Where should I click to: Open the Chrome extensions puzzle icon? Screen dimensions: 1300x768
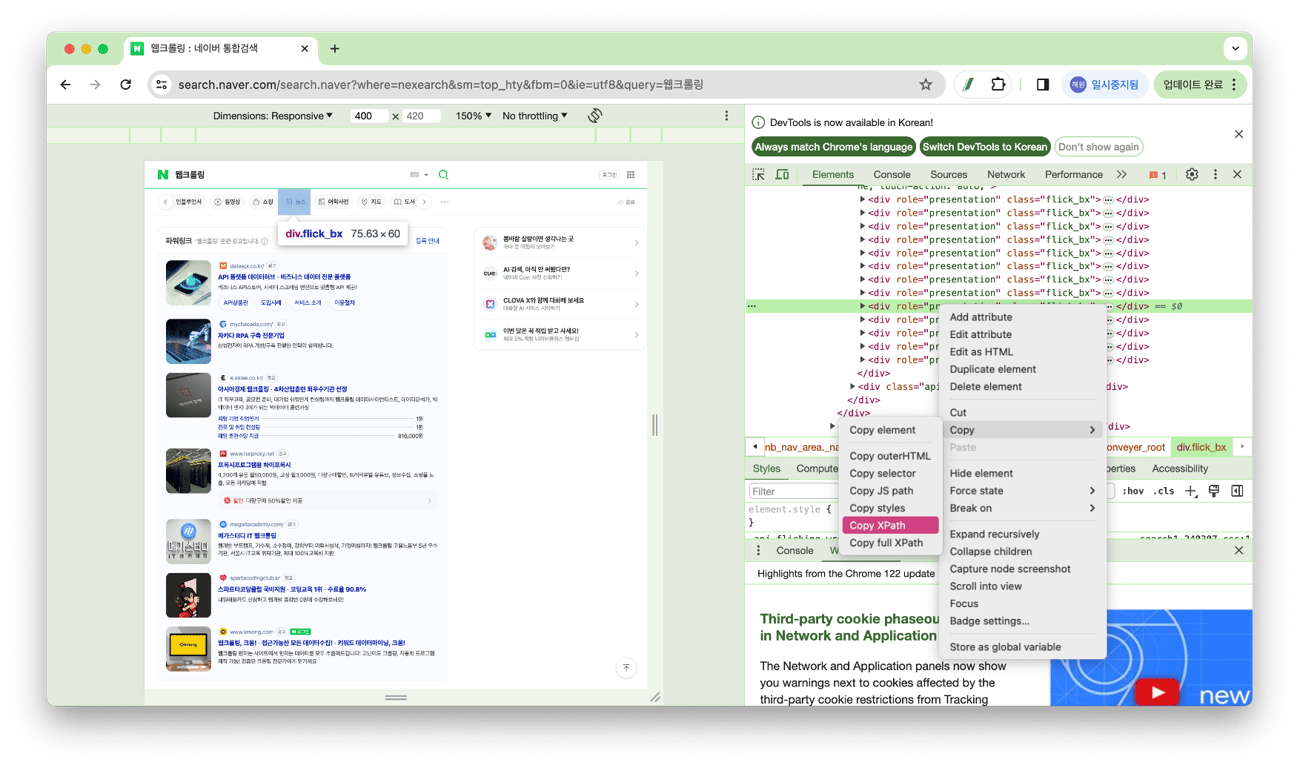pos(998,85)
